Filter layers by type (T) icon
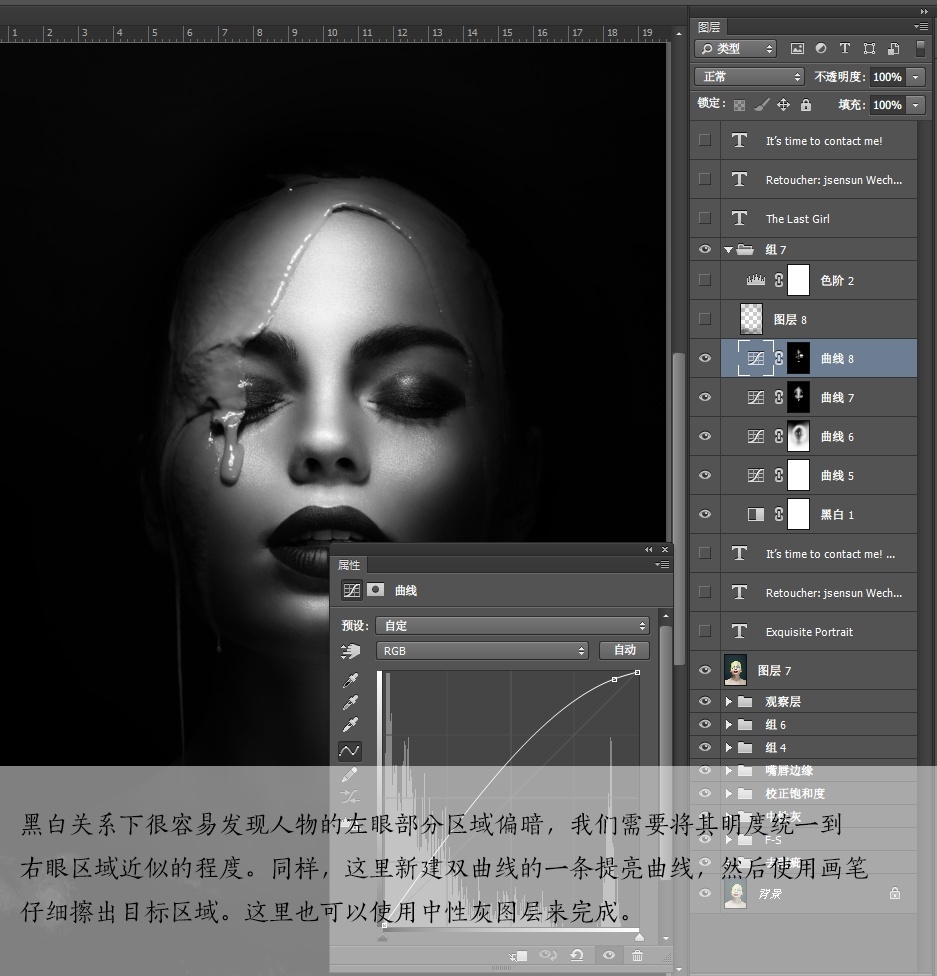This screenshot has height=976, width=937. pyautogui.click(x=844, y=49)
